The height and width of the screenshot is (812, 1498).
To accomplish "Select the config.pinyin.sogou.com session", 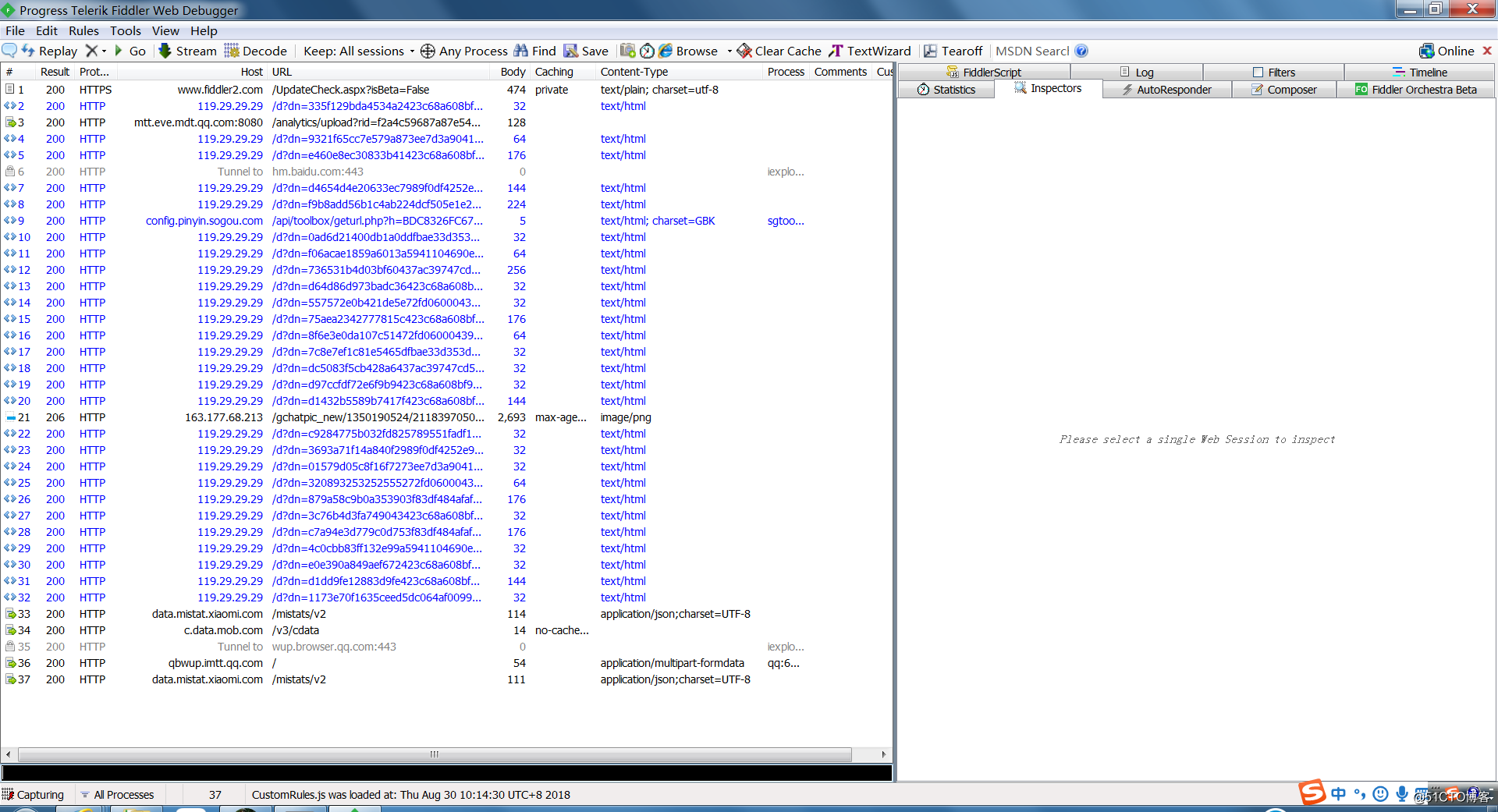I will [x=446, y=221].
